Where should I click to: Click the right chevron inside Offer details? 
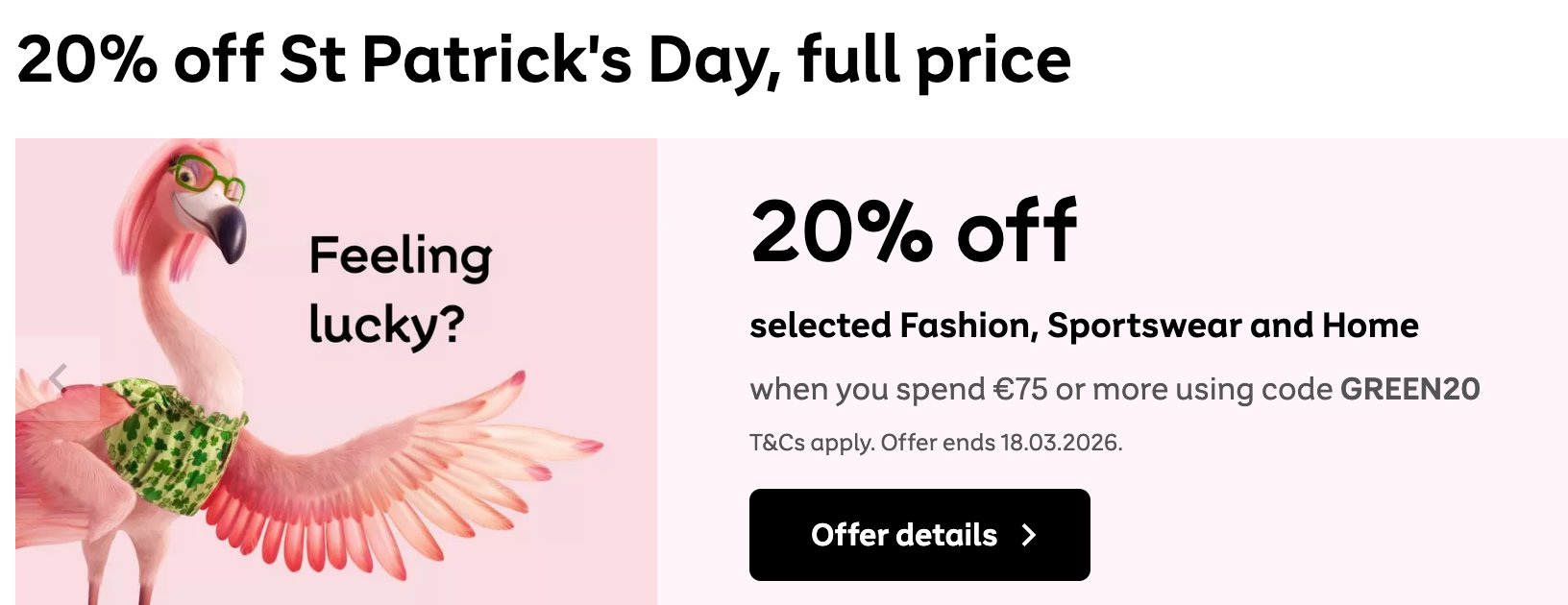coord(1029,535)
